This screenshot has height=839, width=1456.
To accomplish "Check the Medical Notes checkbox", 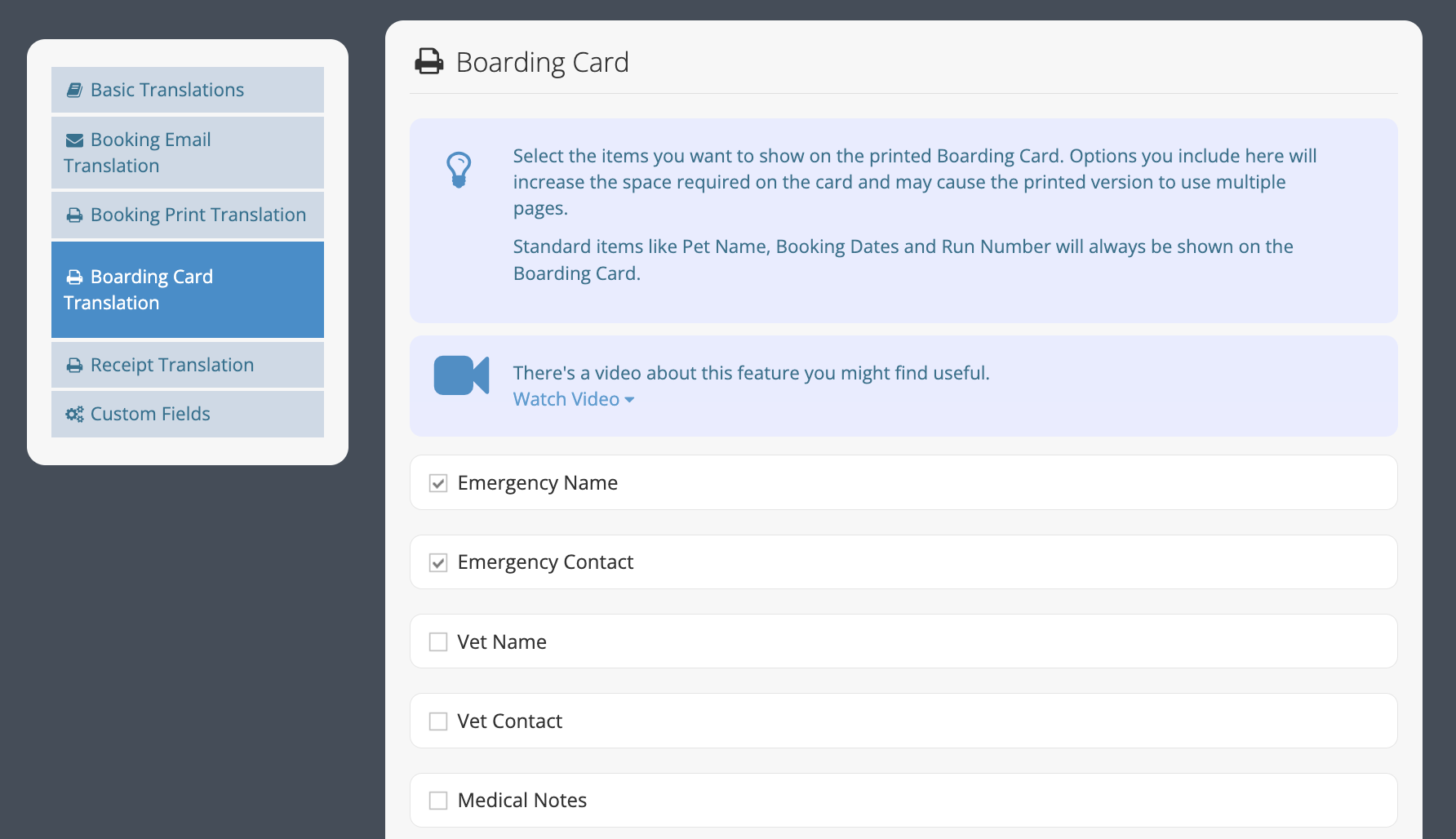I will coord(438,801).
